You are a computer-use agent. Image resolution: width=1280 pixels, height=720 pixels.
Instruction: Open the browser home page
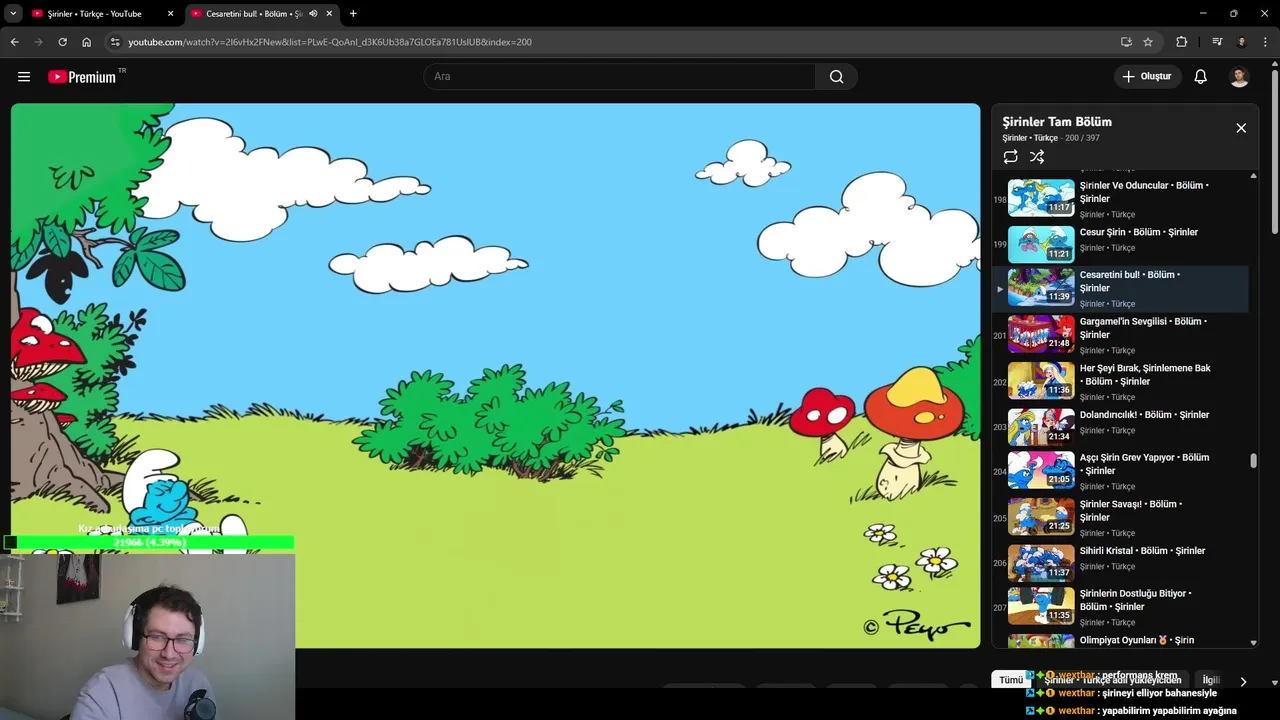(x=87, y=42)
